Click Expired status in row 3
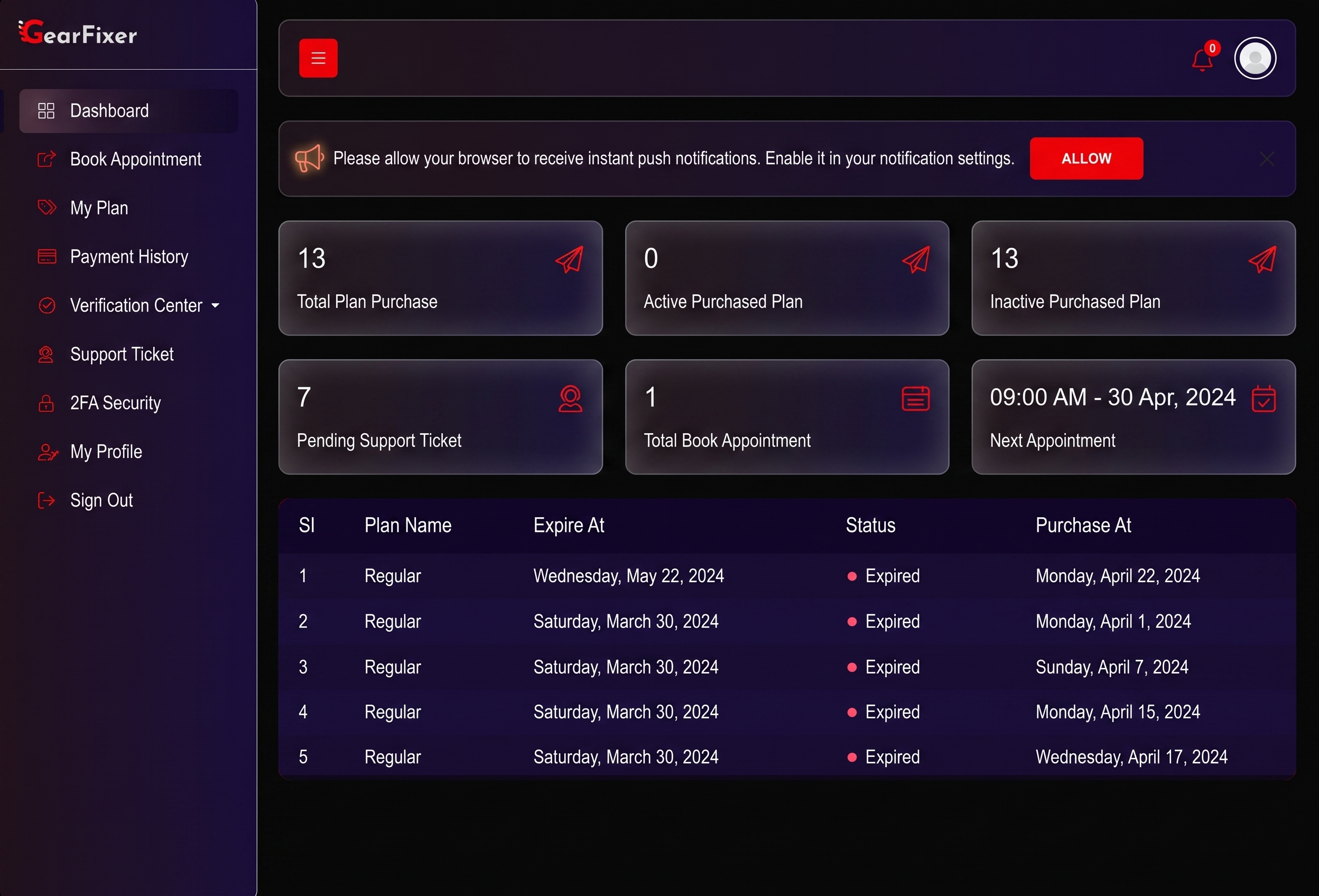Screen dimensions: 1319x896 click(883, 667)
